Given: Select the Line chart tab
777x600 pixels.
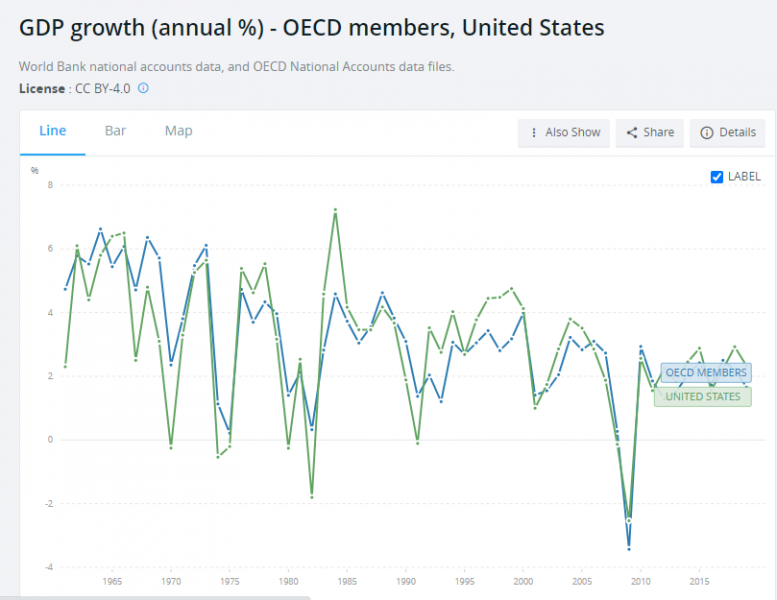Looking at the screenshot, I should [53, 131].
